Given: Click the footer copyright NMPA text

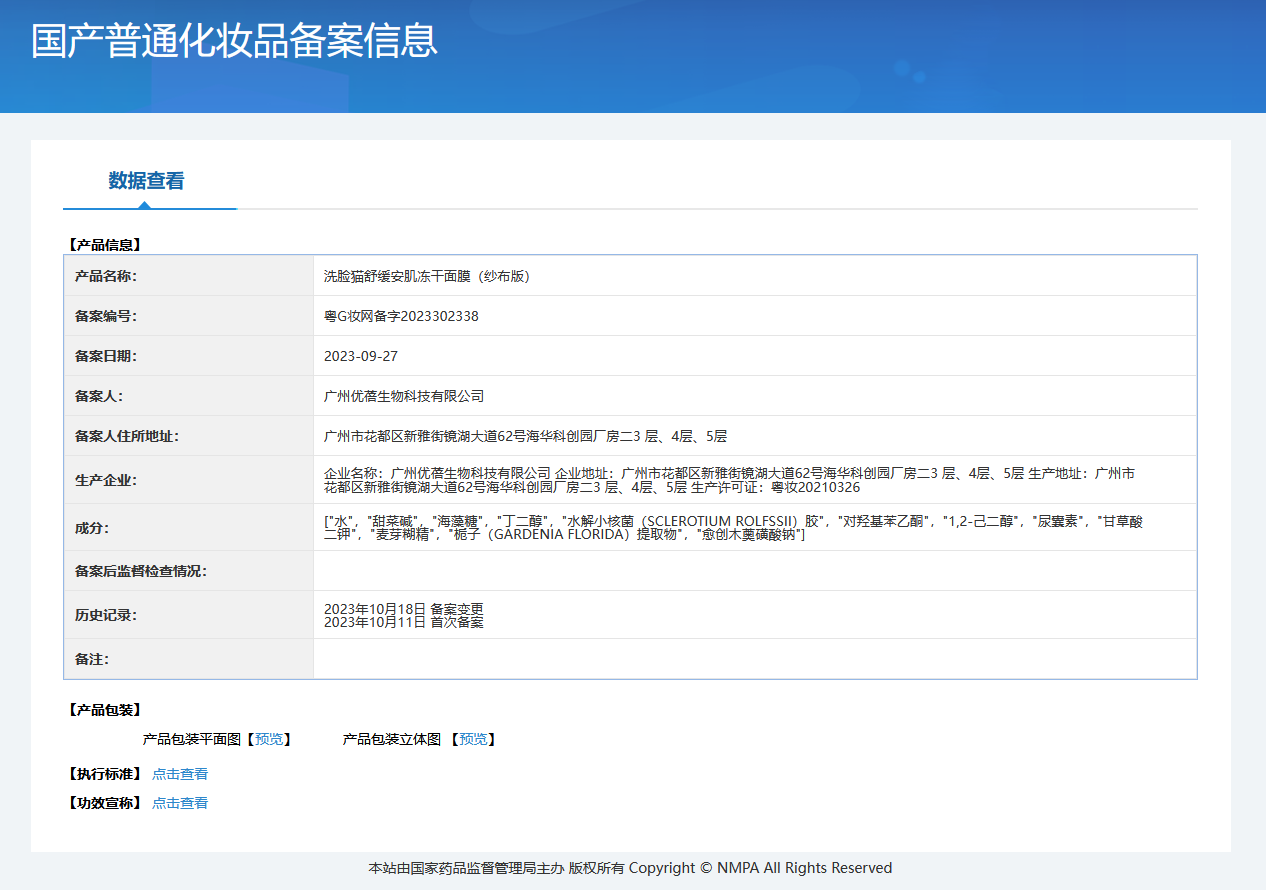Looking at the screenshot, I should click(630, 868).
